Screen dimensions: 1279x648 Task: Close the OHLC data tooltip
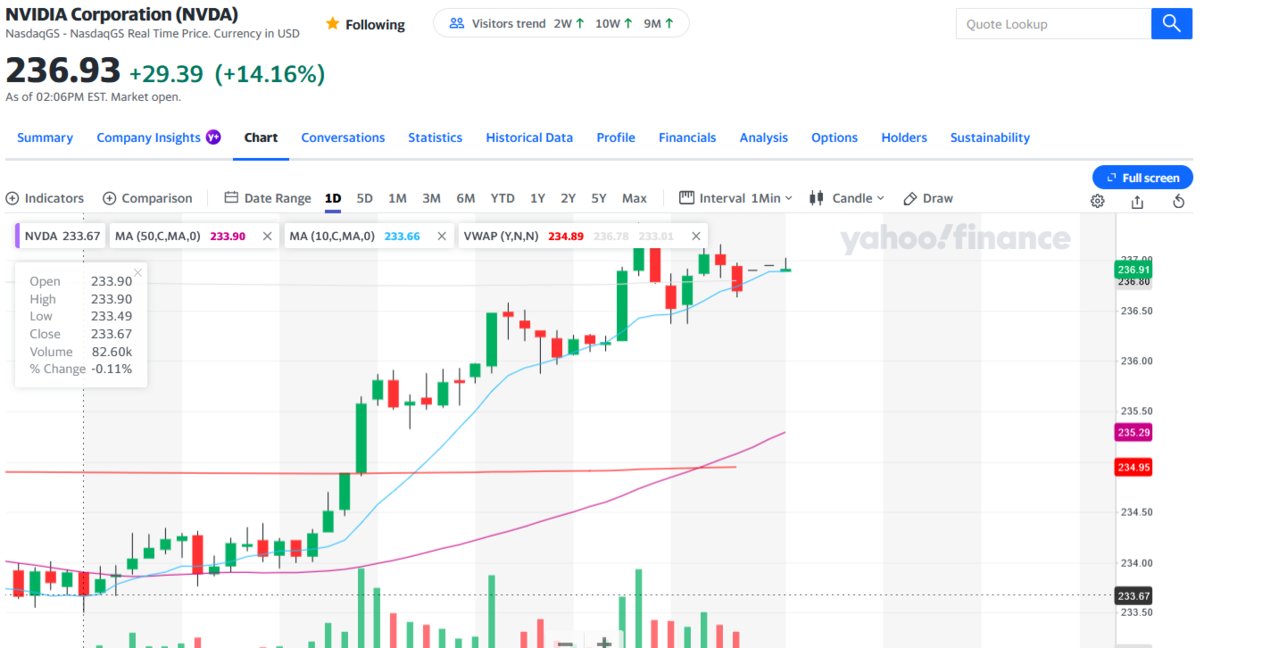(x=138, y=272)
